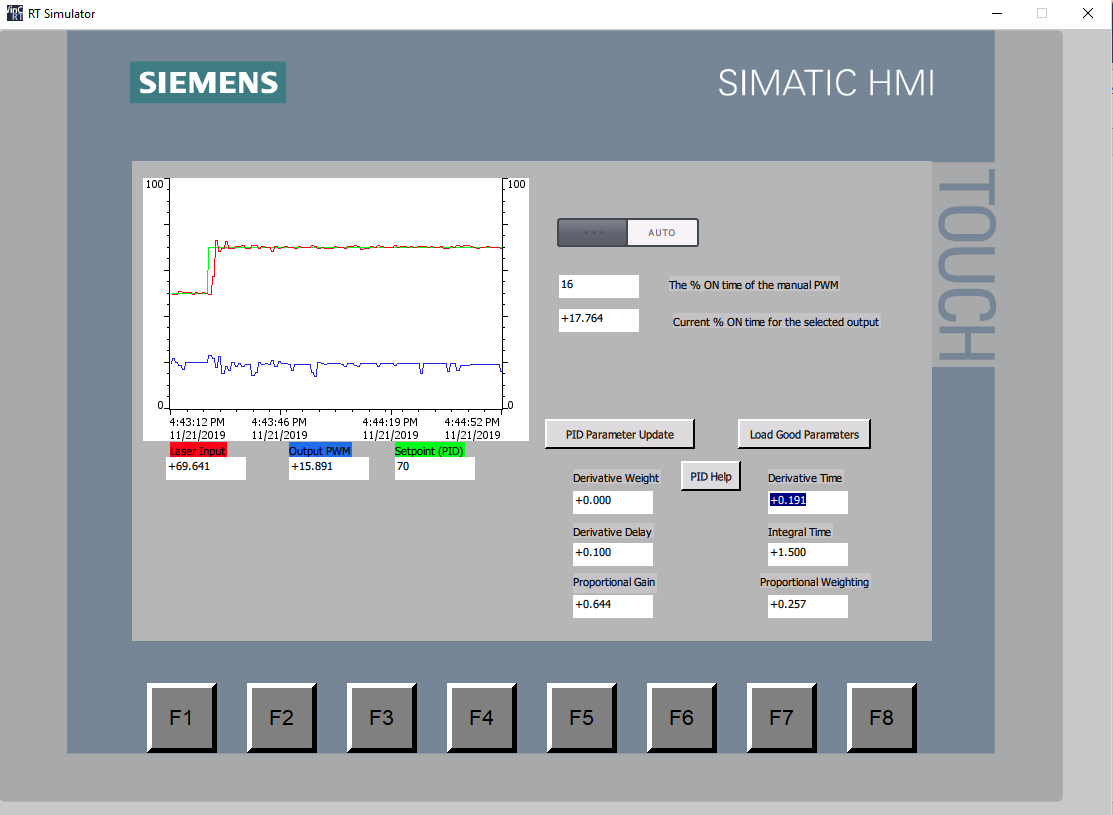Click the F4 function key
This screenshot has width=1113, height=815.
(482, 717)
